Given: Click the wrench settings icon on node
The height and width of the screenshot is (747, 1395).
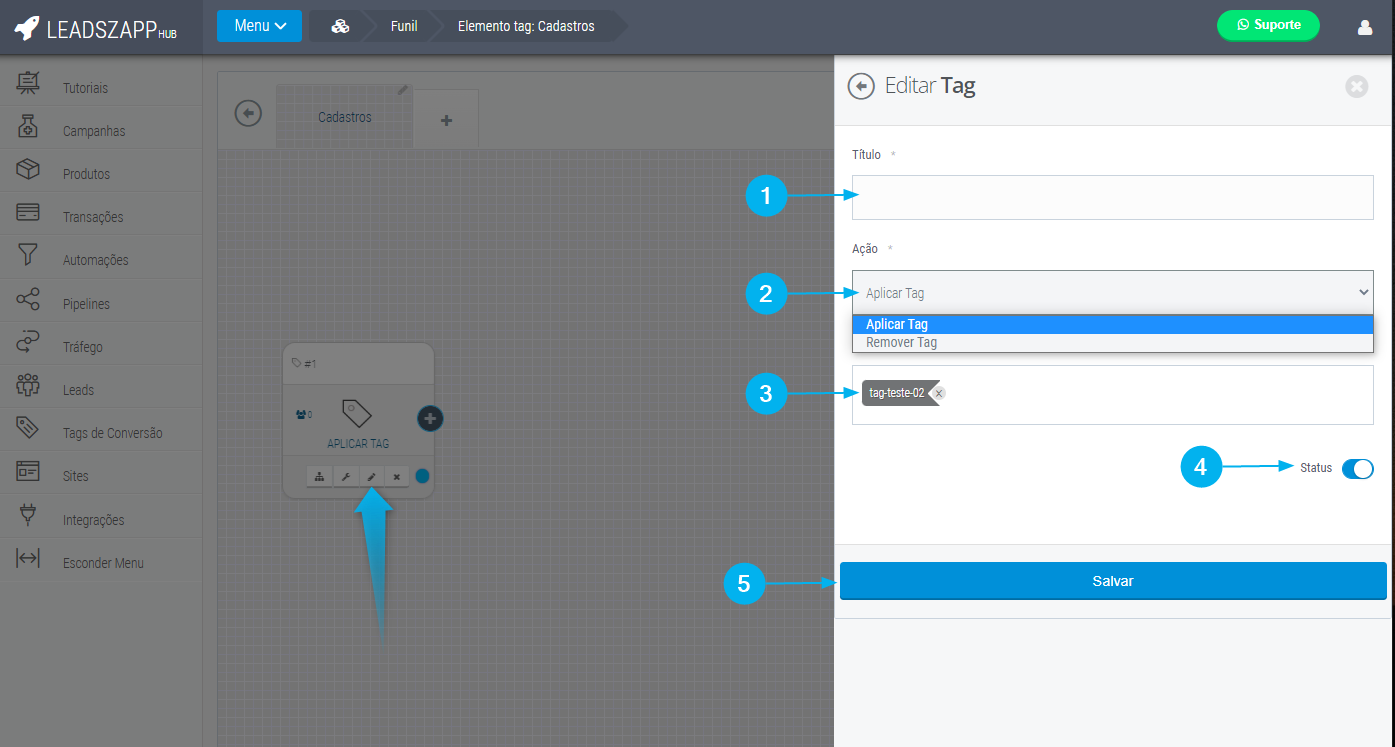Looking at the screenshot, I should point(345,477).
